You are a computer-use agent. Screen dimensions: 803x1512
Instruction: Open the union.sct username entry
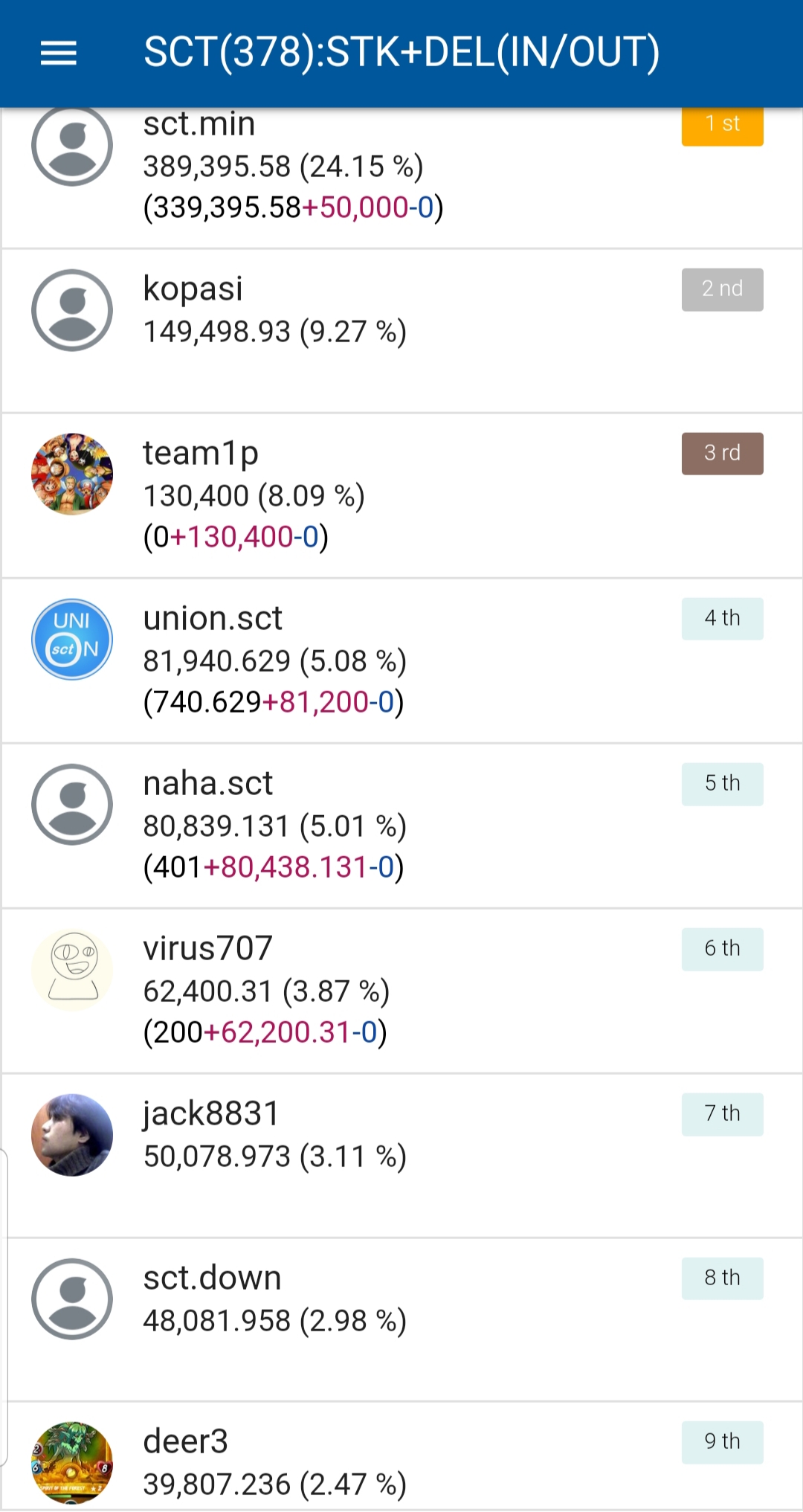point(213,619)
